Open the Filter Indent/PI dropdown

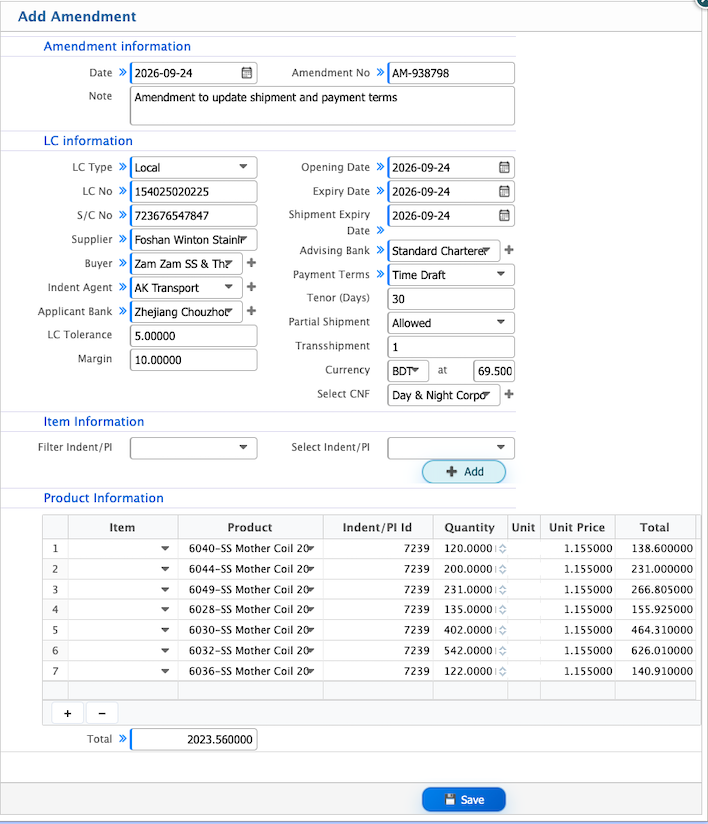click(193, 448)
